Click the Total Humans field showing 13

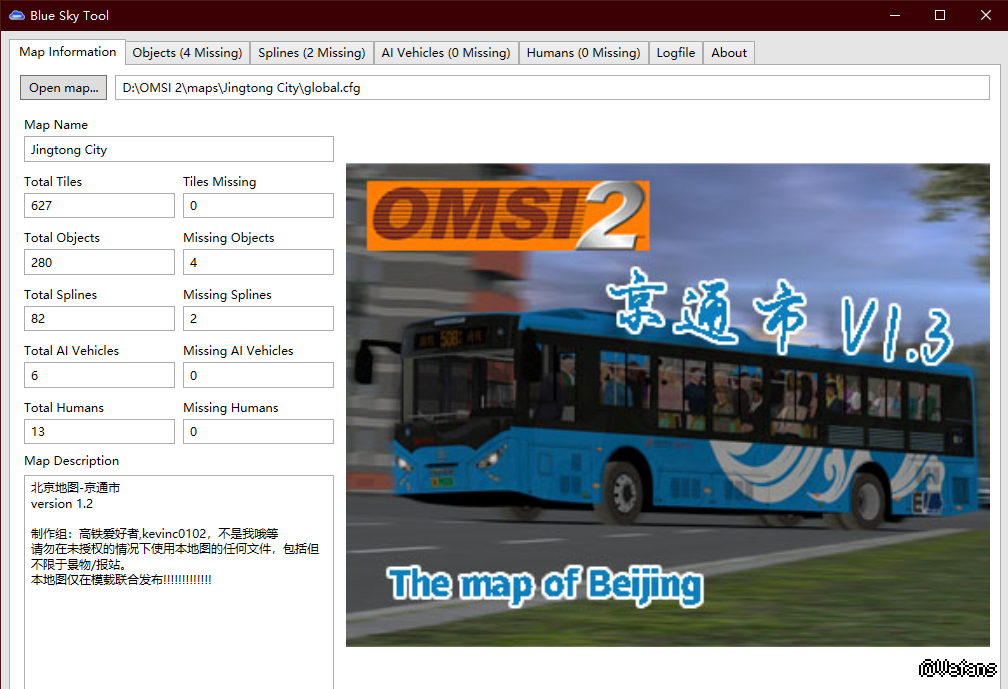(x=99, y=431)
